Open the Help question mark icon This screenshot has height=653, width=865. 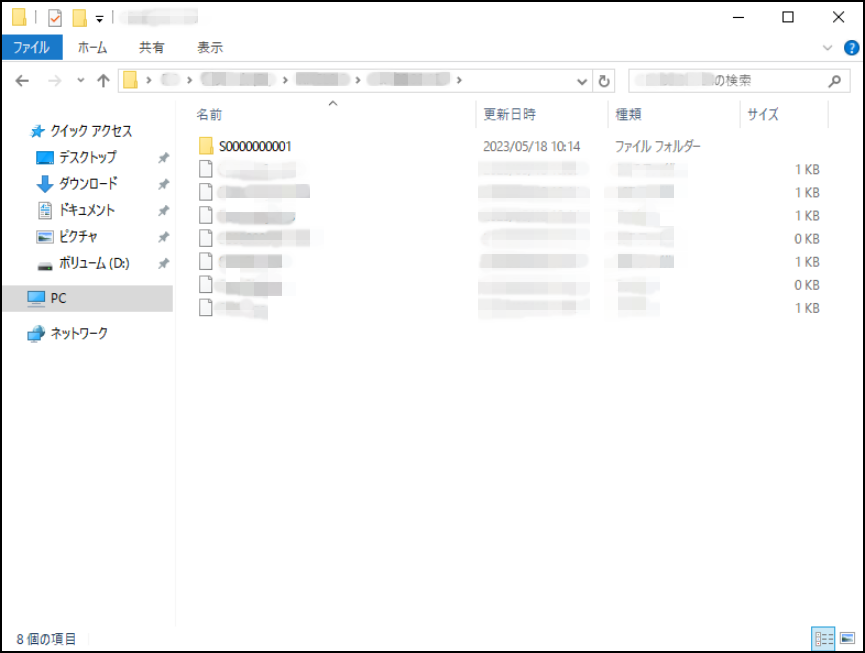coord(852,48)
